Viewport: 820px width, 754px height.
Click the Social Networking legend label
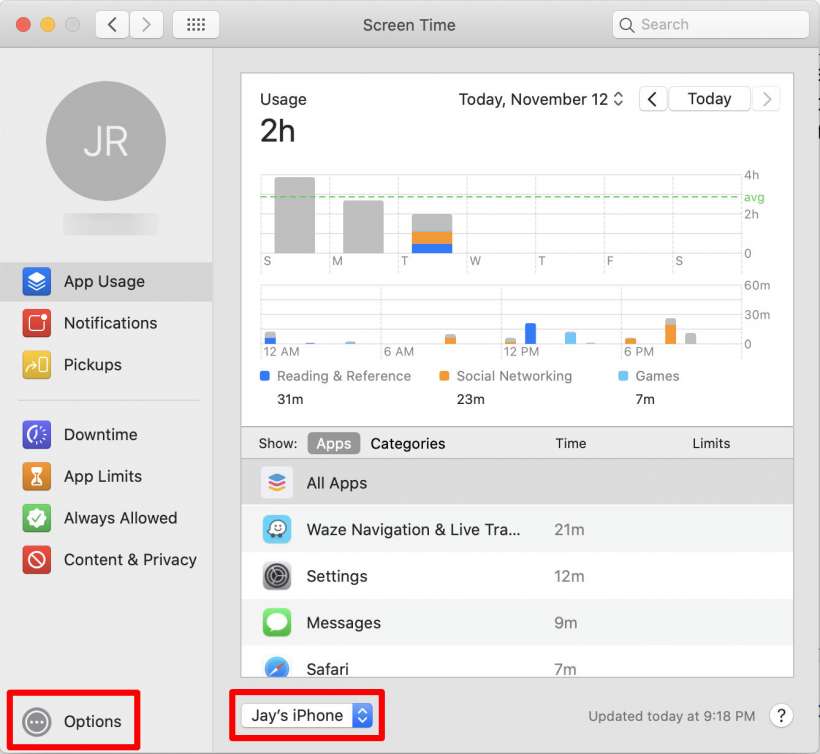pos(514,376)
